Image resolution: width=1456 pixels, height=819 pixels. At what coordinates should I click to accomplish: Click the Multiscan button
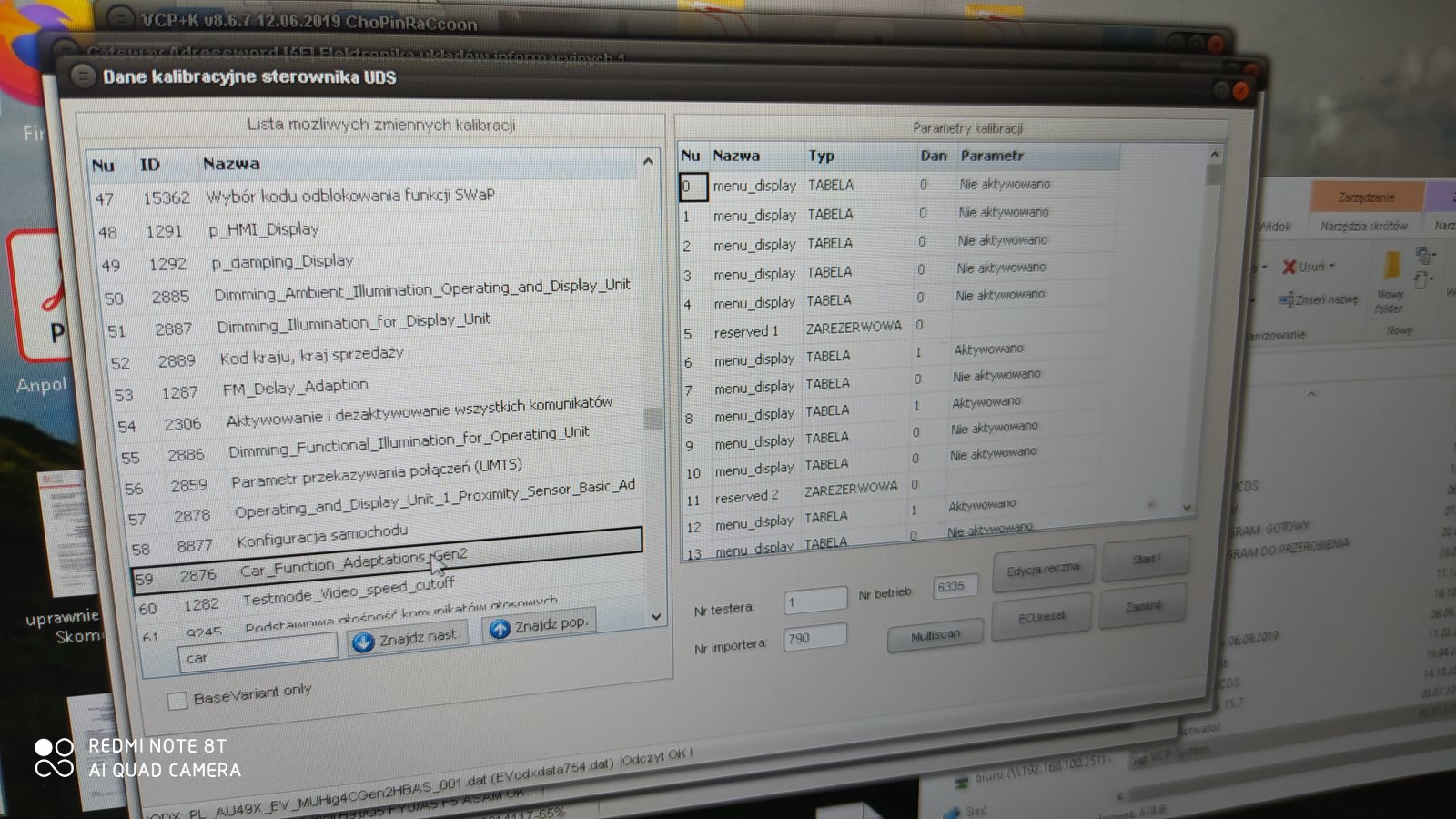click(935, 635)
